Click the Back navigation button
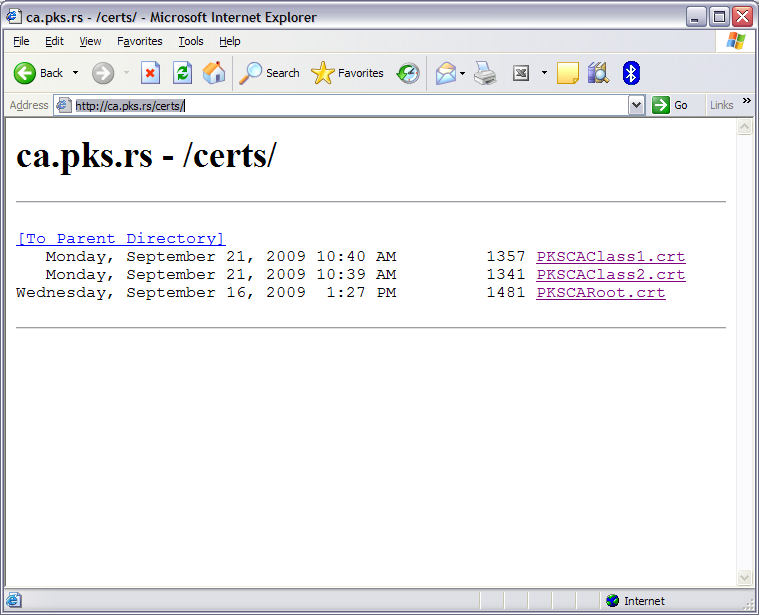This screenshot has width=759, height=615. (38, 73)
